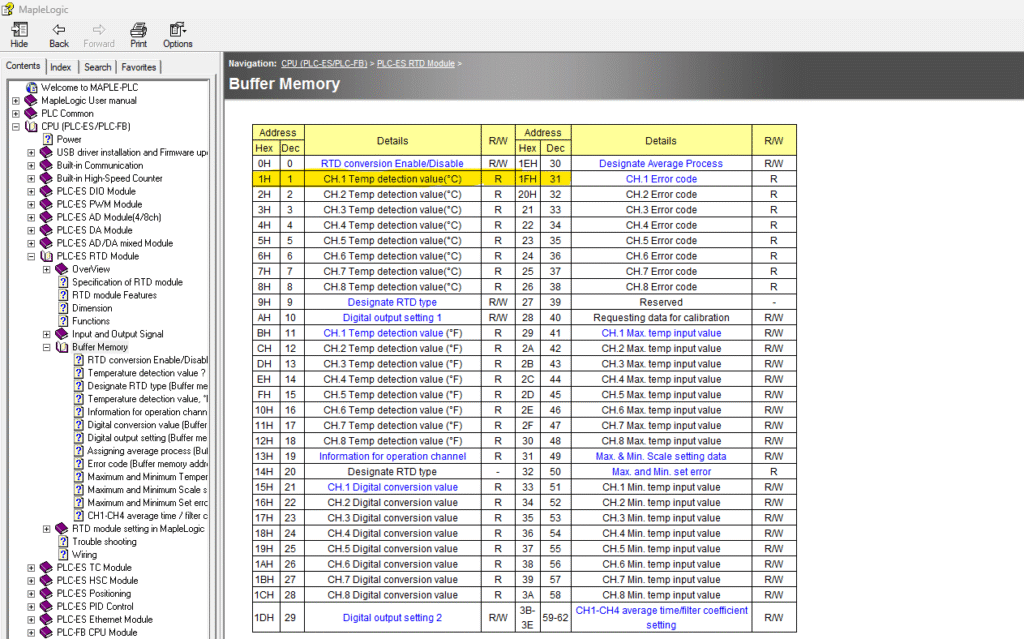The width and height of the screenshot is (1024, 639).
Task: Click the book icon beside MapleLogic User manual
Action: click(31, 101)
